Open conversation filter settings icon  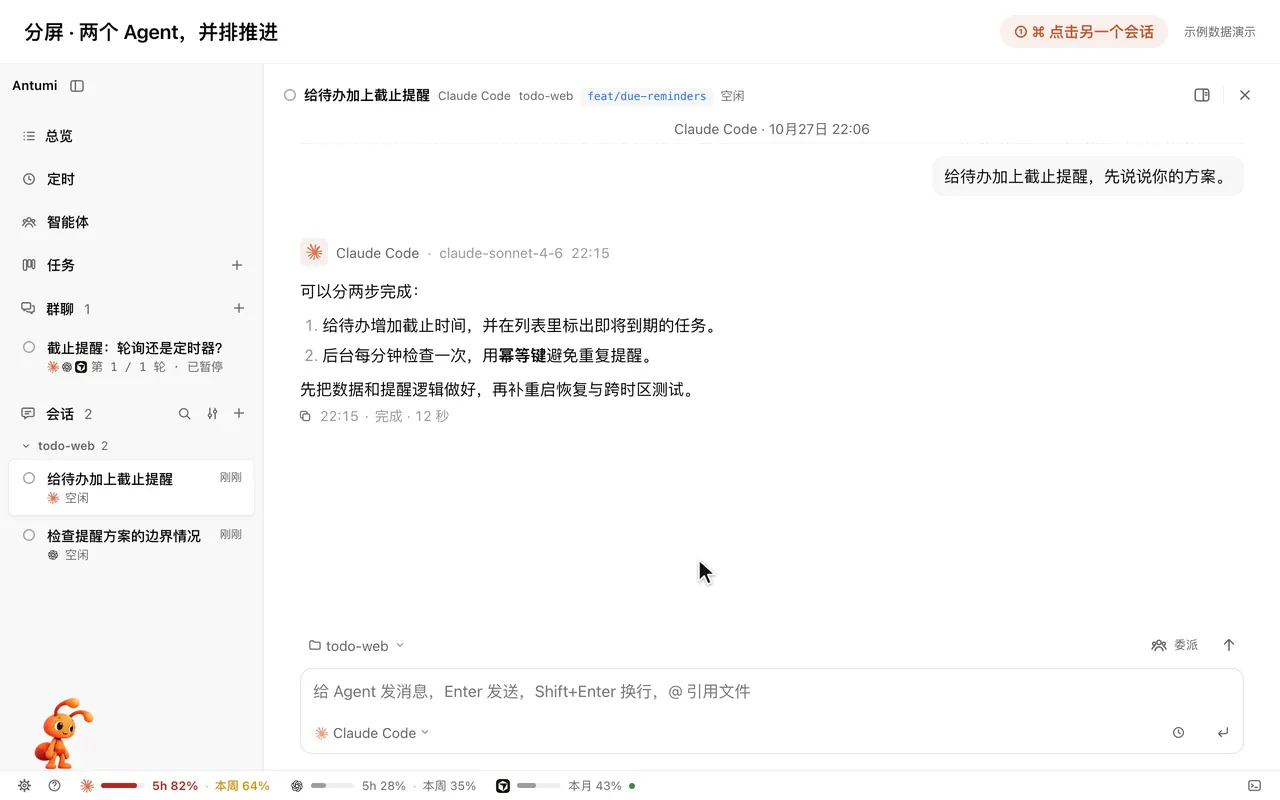click(x=212, y=414)
